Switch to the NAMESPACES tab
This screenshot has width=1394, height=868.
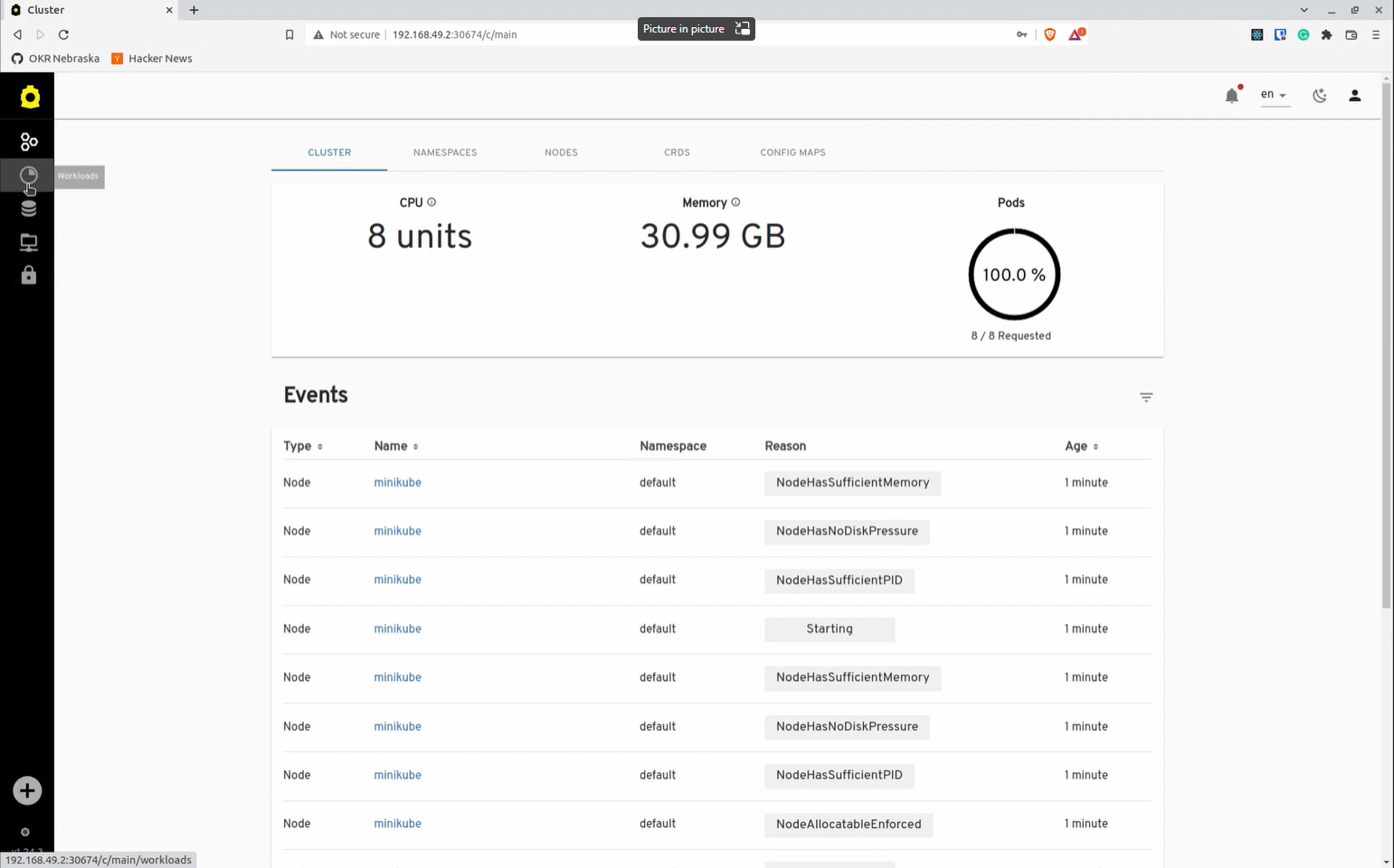(445, 152)
